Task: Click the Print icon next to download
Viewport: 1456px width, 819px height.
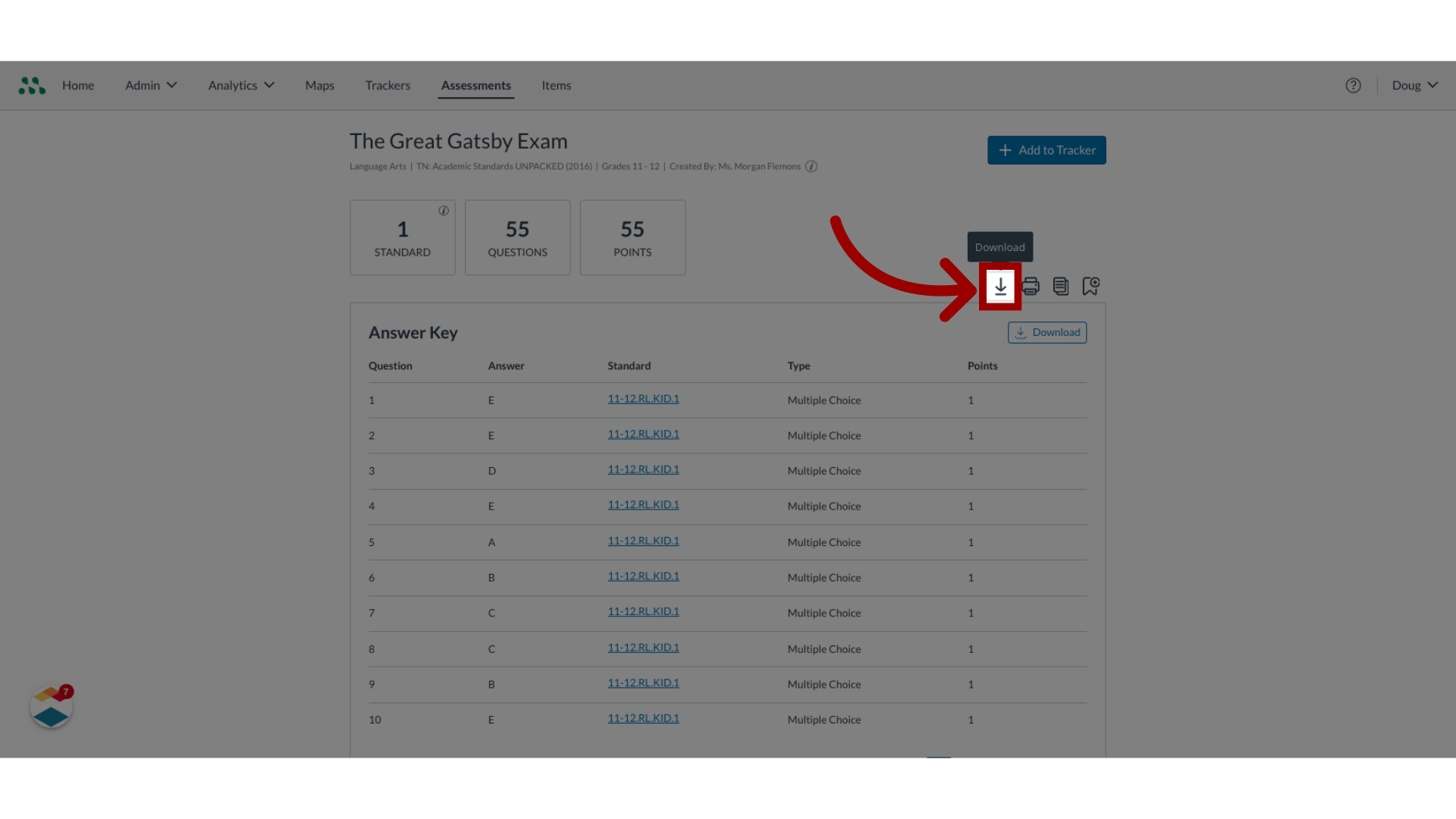Action: 1030,286
